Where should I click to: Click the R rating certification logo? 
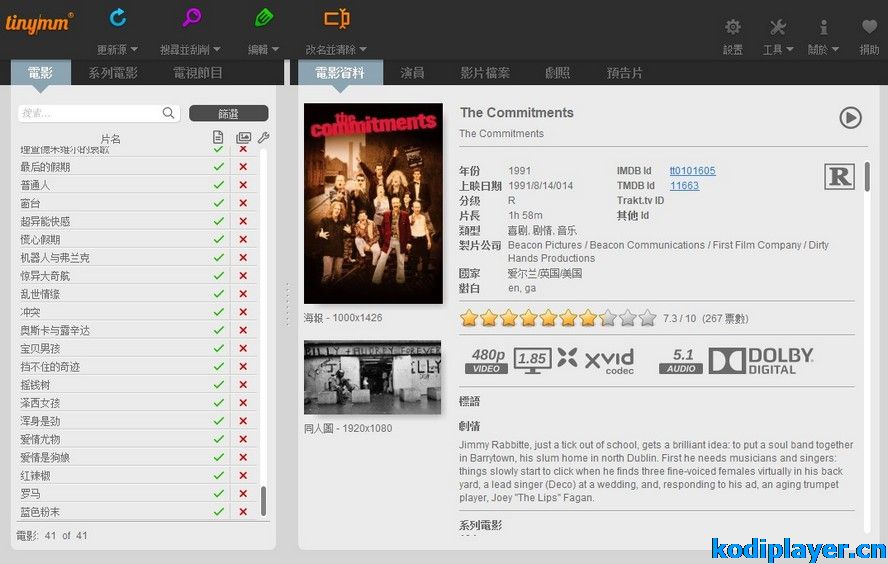click(x=839, y=177)
